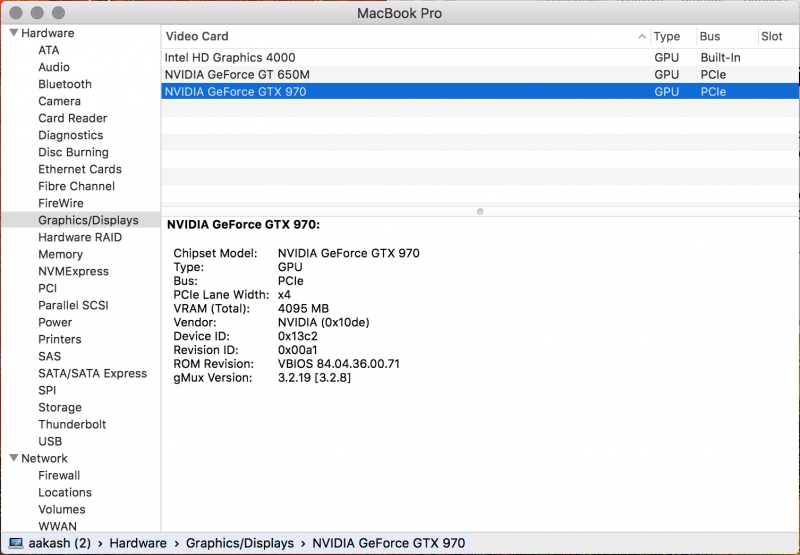The image size is (800, 555).
Task: Select Ethernet Cards in the sidebar
Action: 80,169
